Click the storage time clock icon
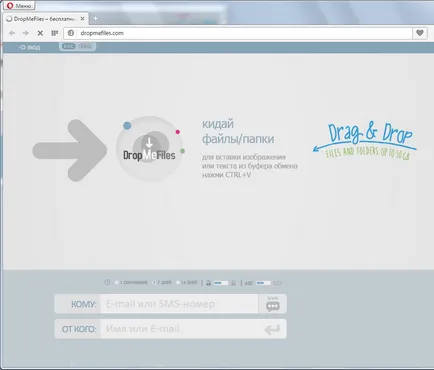Image resolution: width=434 pixels, height=370 pixels. pos(107,282)
